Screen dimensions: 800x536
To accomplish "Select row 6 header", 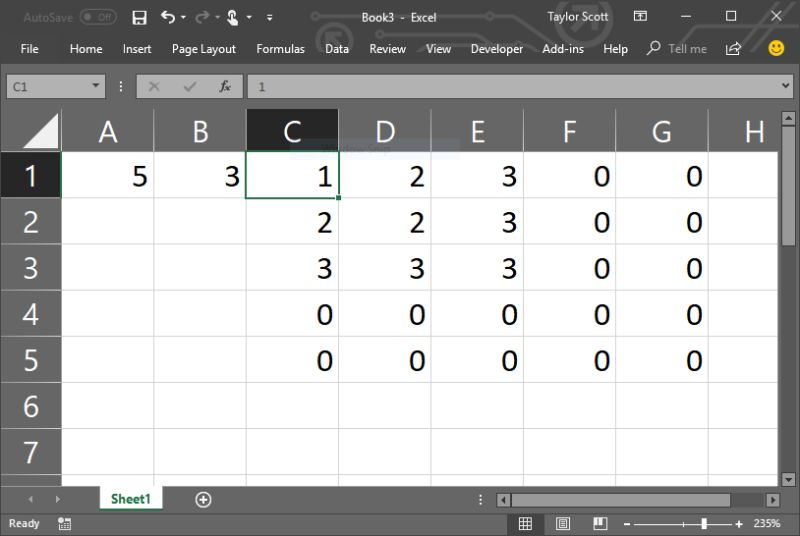I will (31, 406).
